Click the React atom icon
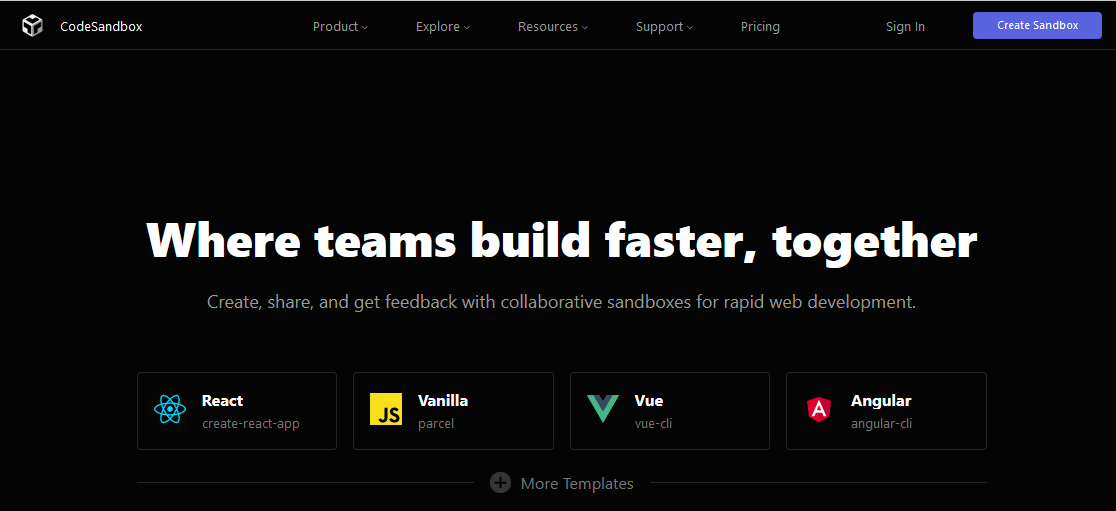1116x511 pixels. 169,409
